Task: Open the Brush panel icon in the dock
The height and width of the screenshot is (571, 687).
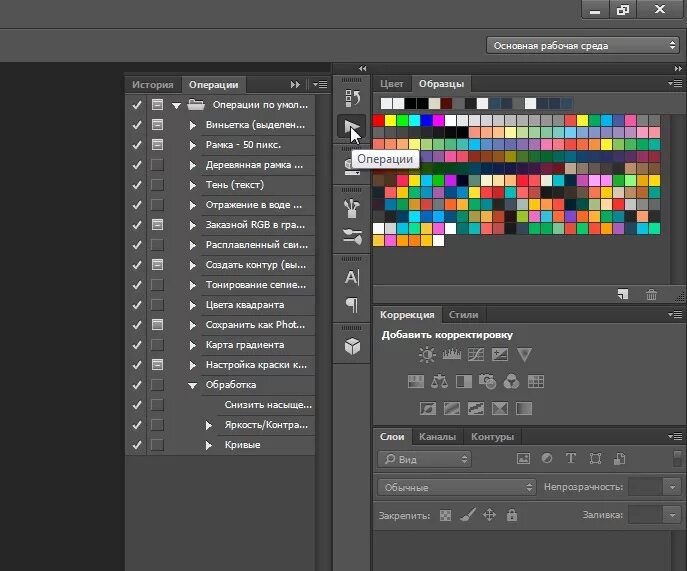Action: (x=352, y=236)
